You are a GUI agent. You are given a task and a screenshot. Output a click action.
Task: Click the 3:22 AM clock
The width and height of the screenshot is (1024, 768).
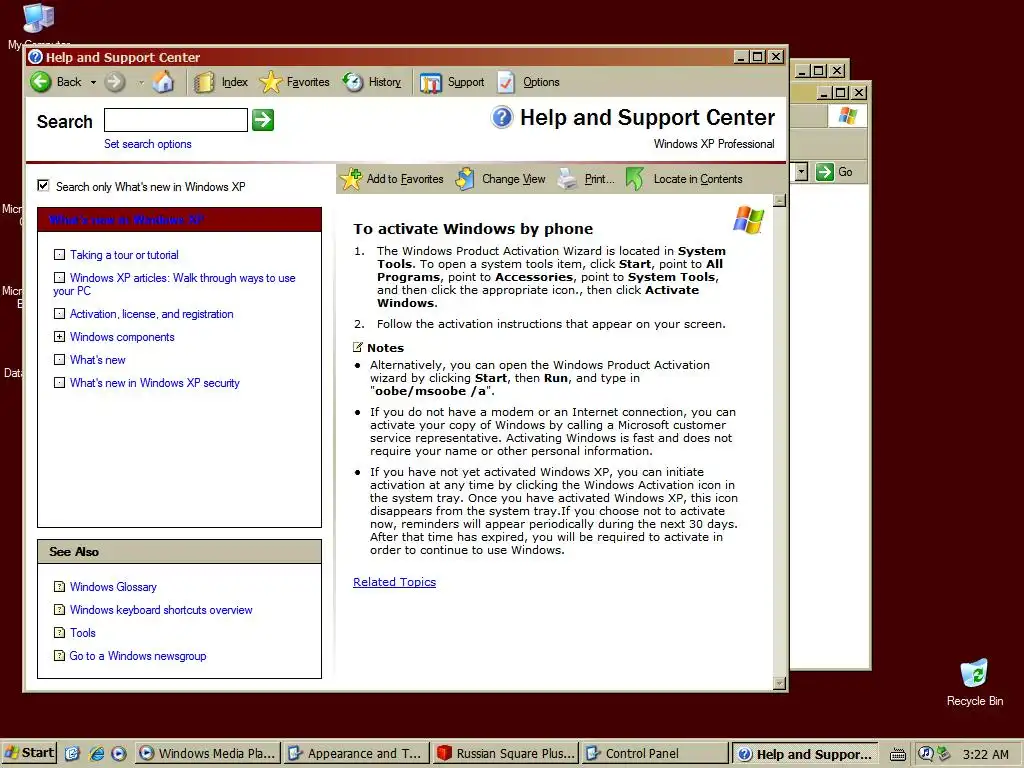point(985,754)
